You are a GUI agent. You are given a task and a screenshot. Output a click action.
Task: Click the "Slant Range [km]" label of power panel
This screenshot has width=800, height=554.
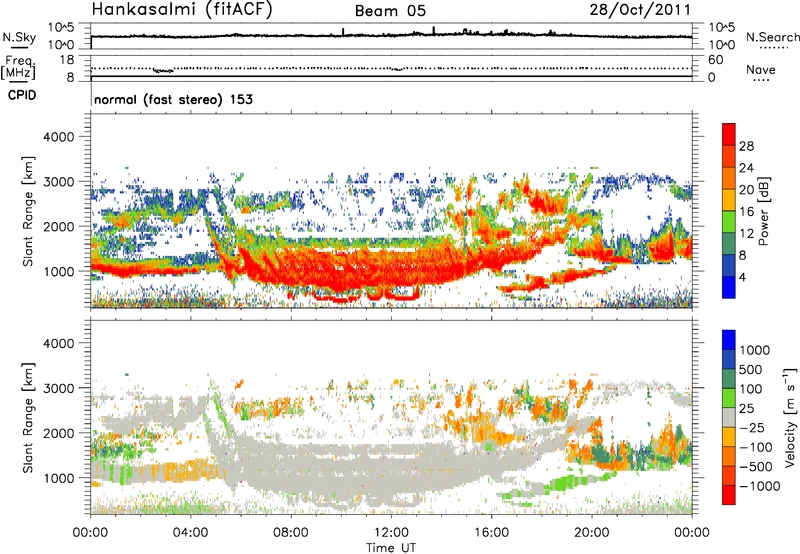point(28,211)
